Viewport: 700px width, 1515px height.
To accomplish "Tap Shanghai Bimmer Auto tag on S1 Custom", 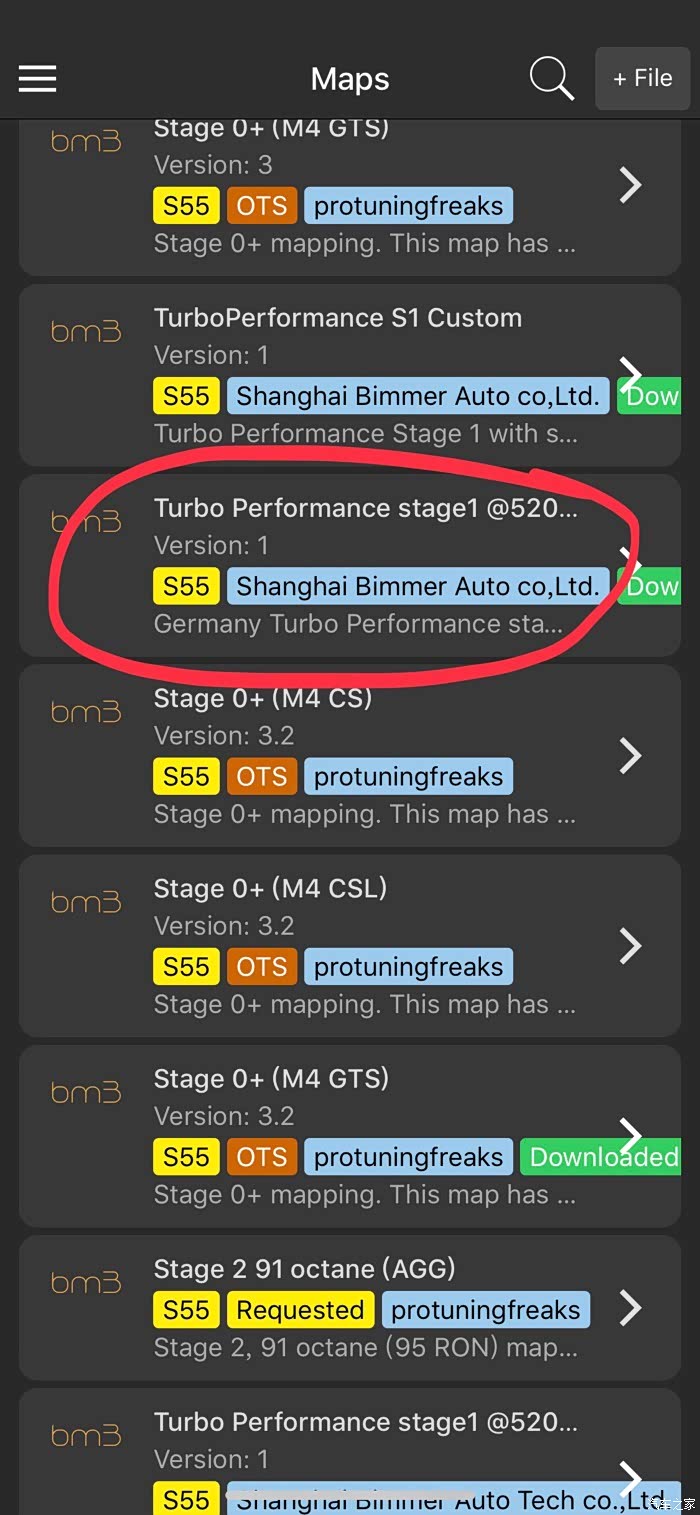I will (418, 396).
